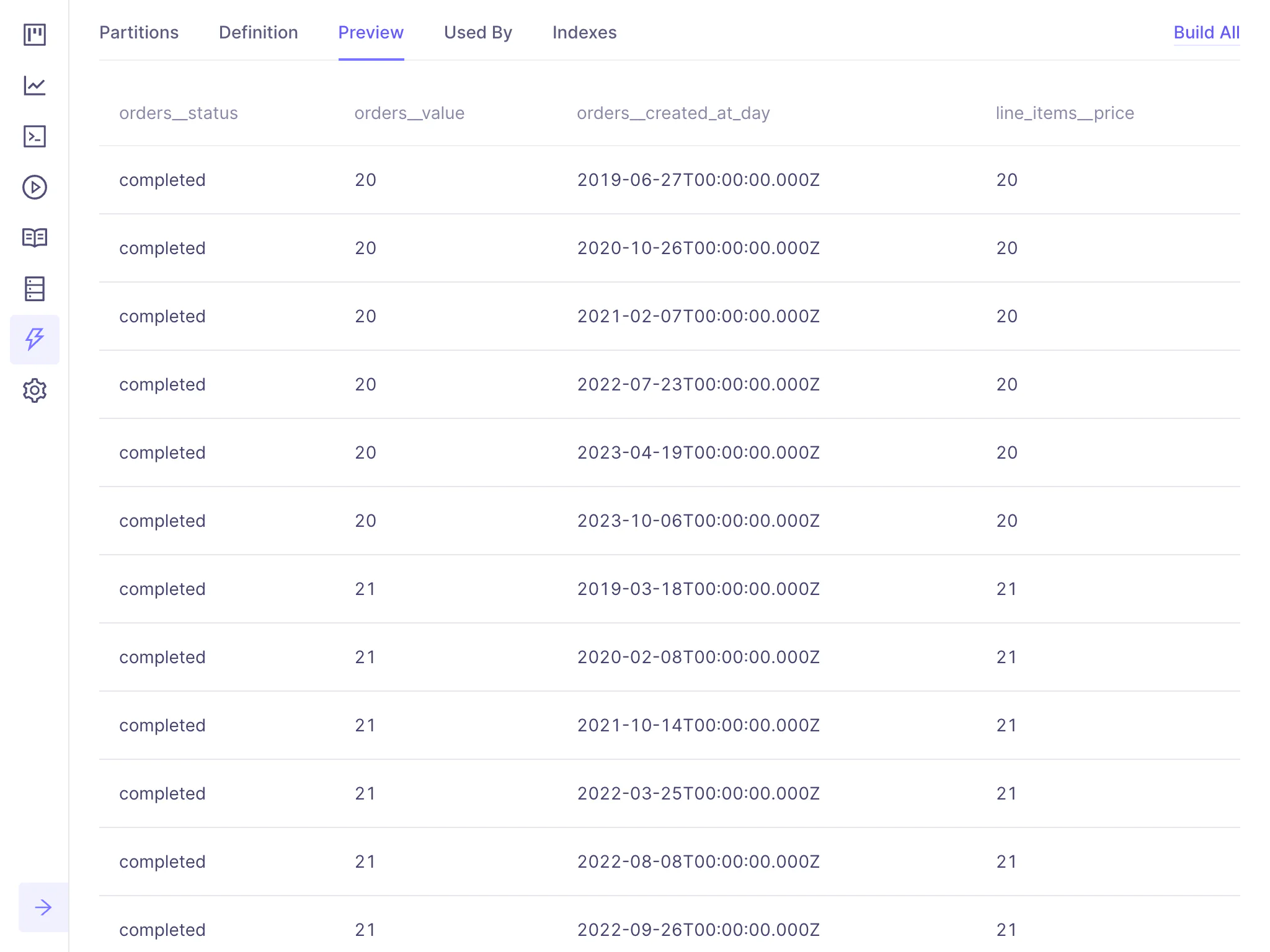
Task: Click the orders__created_at_day column header
Action: tap(673, 113)
